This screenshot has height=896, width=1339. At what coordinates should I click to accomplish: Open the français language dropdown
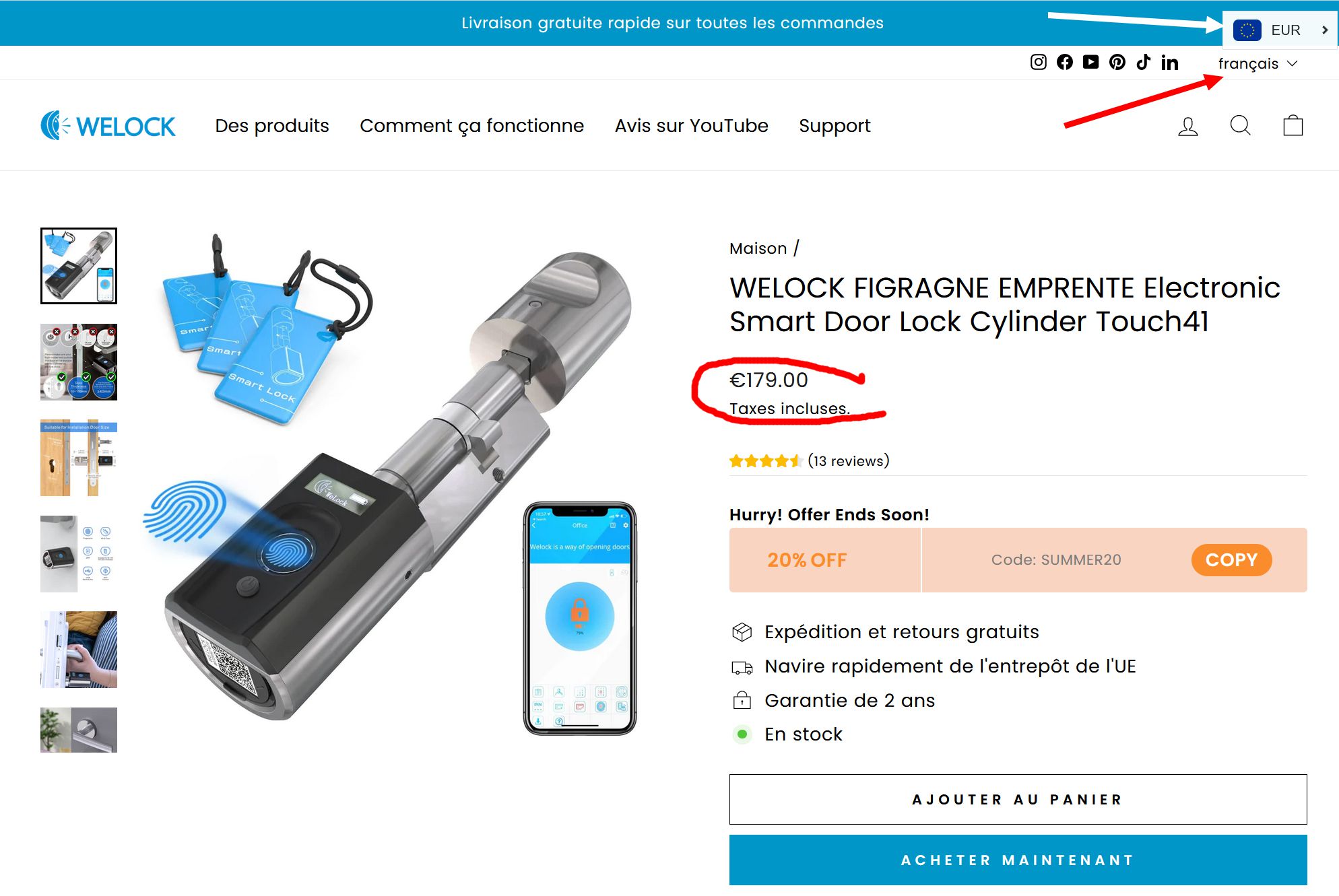click(1258, 63)
